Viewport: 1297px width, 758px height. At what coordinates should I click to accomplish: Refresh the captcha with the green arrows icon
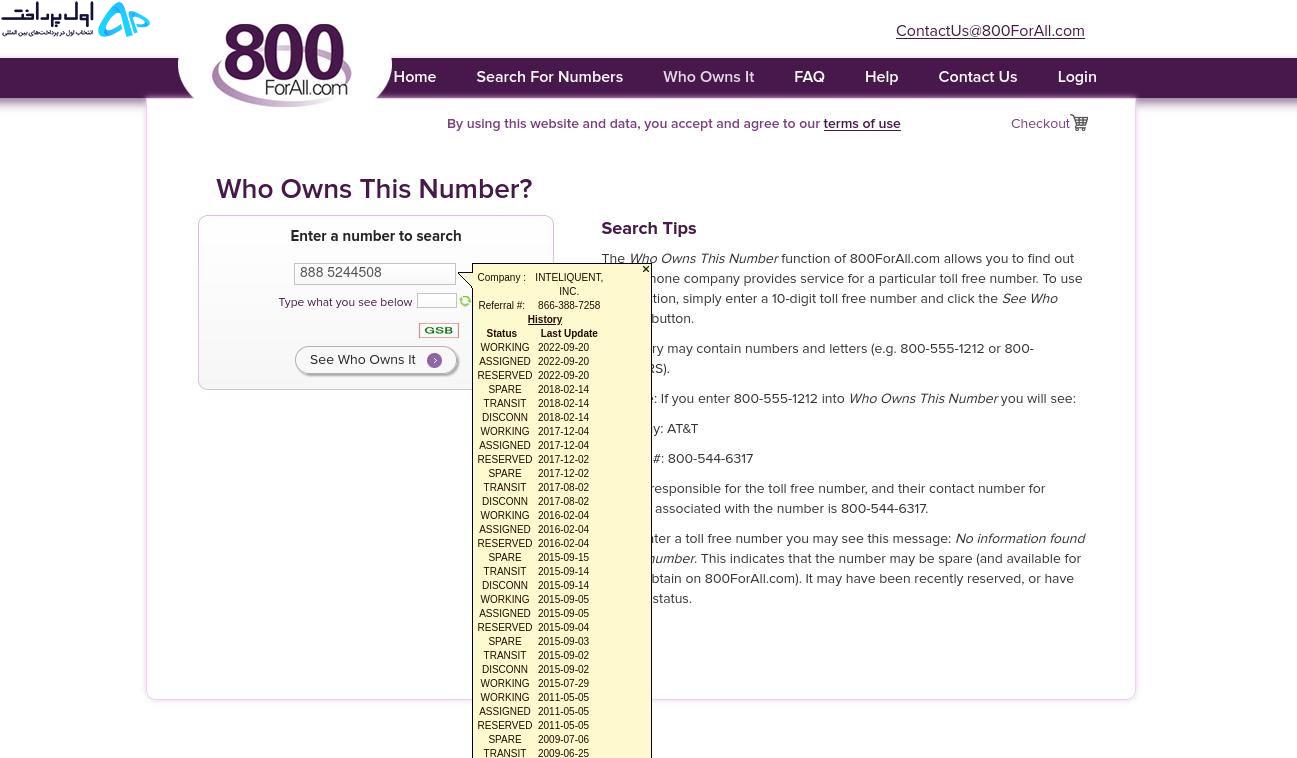point(465,301)
